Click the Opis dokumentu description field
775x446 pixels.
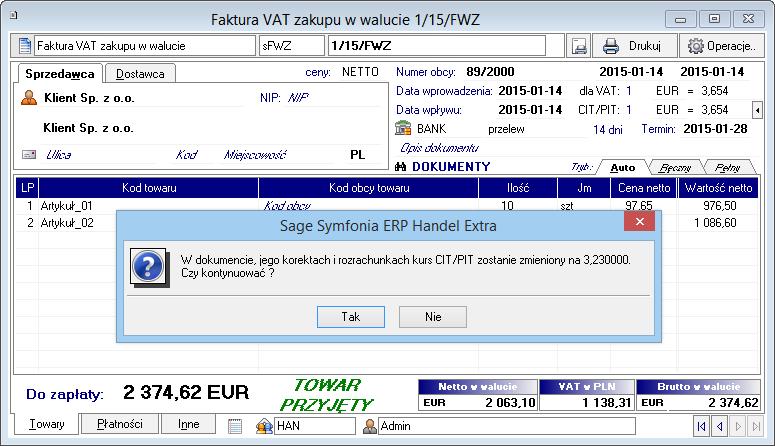click(439, 147)
